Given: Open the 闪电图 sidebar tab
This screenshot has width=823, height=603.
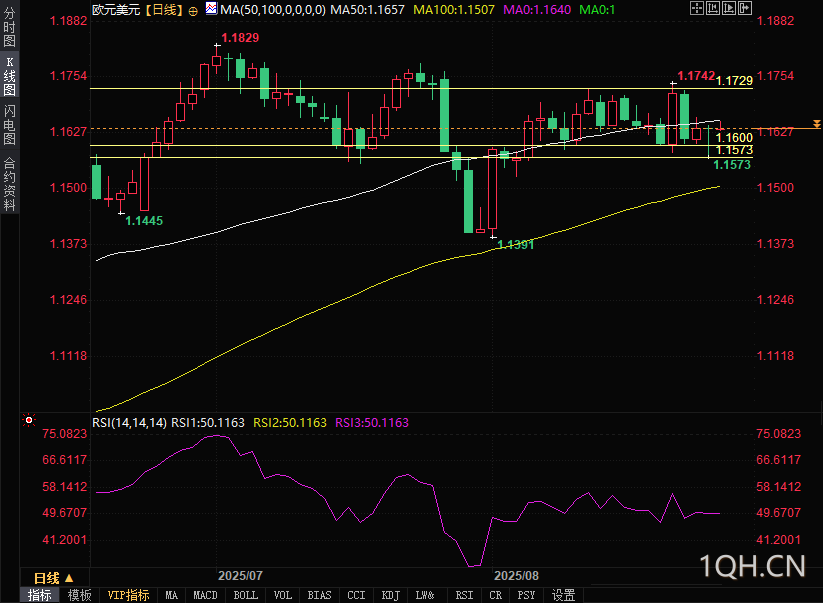Looking at the screenshot, I should point(9,125).
